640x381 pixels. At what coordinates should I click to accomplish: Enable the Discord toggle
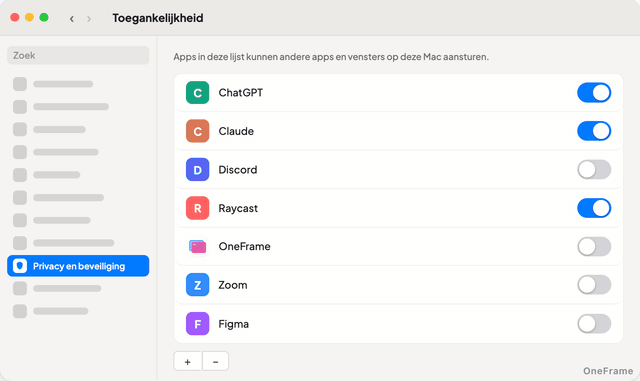pyautogui.click(x=594, y=169)
